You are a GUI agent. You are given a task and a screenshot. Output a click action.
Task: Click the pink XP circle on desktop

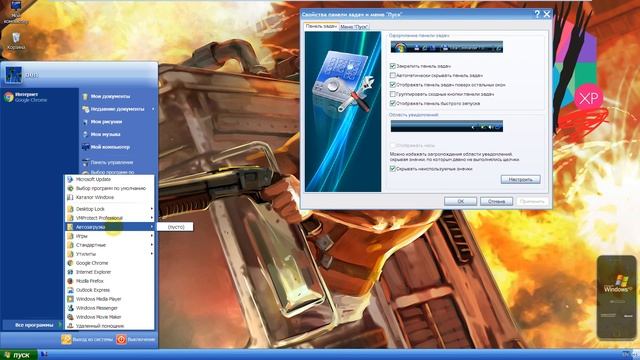tap(589, 98)
